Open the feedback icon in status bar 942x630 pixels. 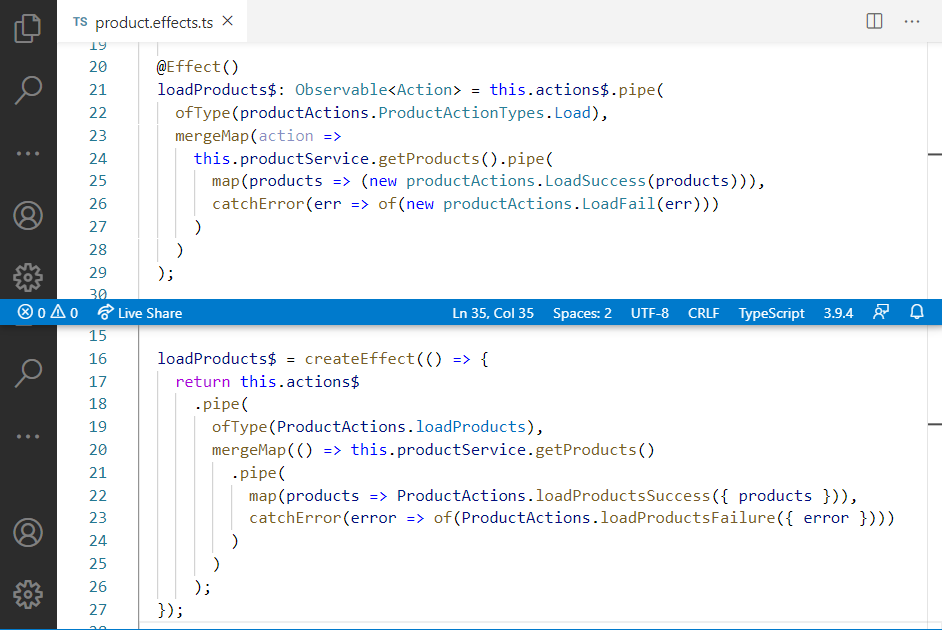(881, 312)
